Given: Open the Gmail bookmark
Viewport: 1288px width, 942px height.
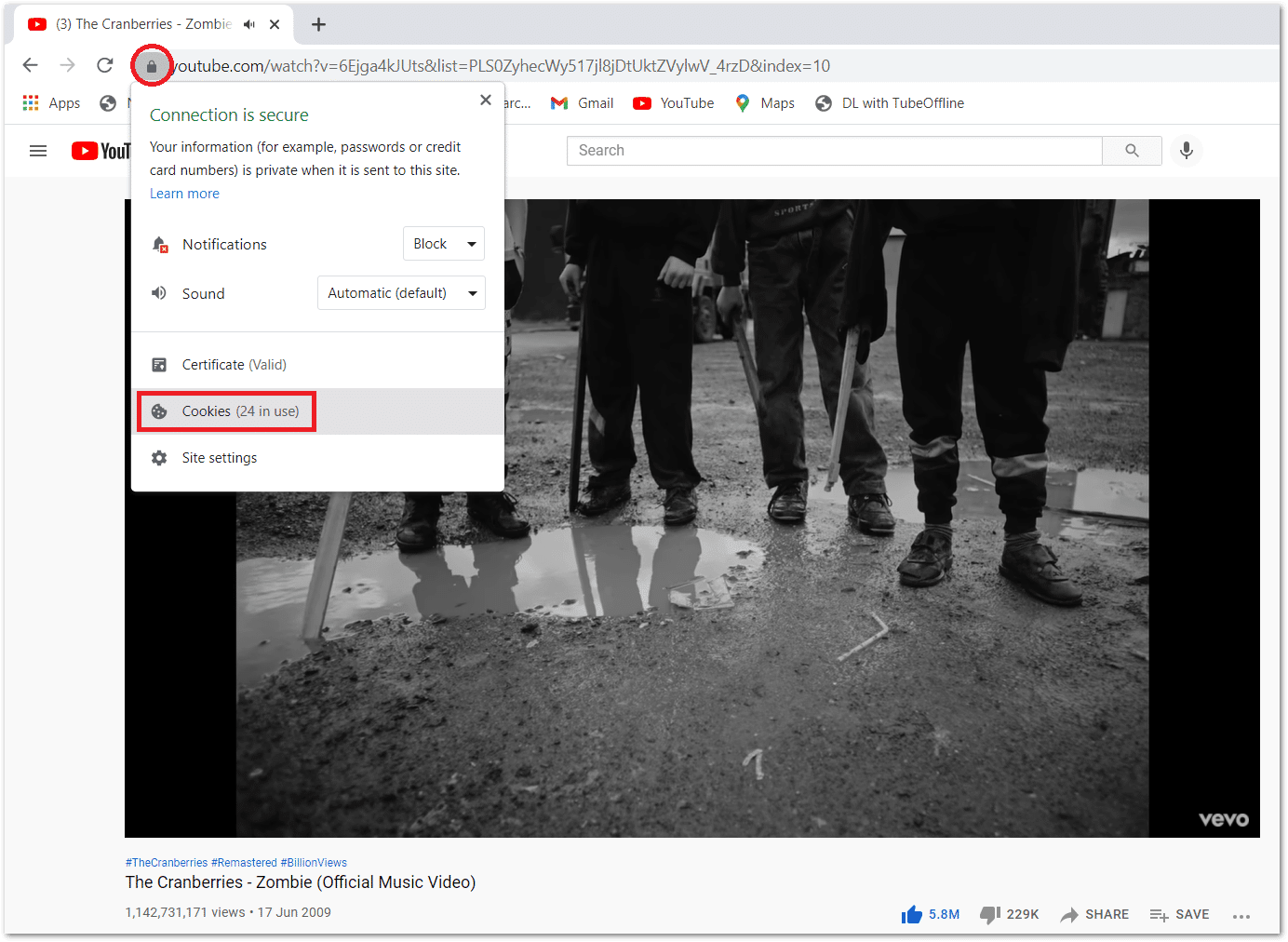Looking at the screenshot, I should tap(583, 103).
